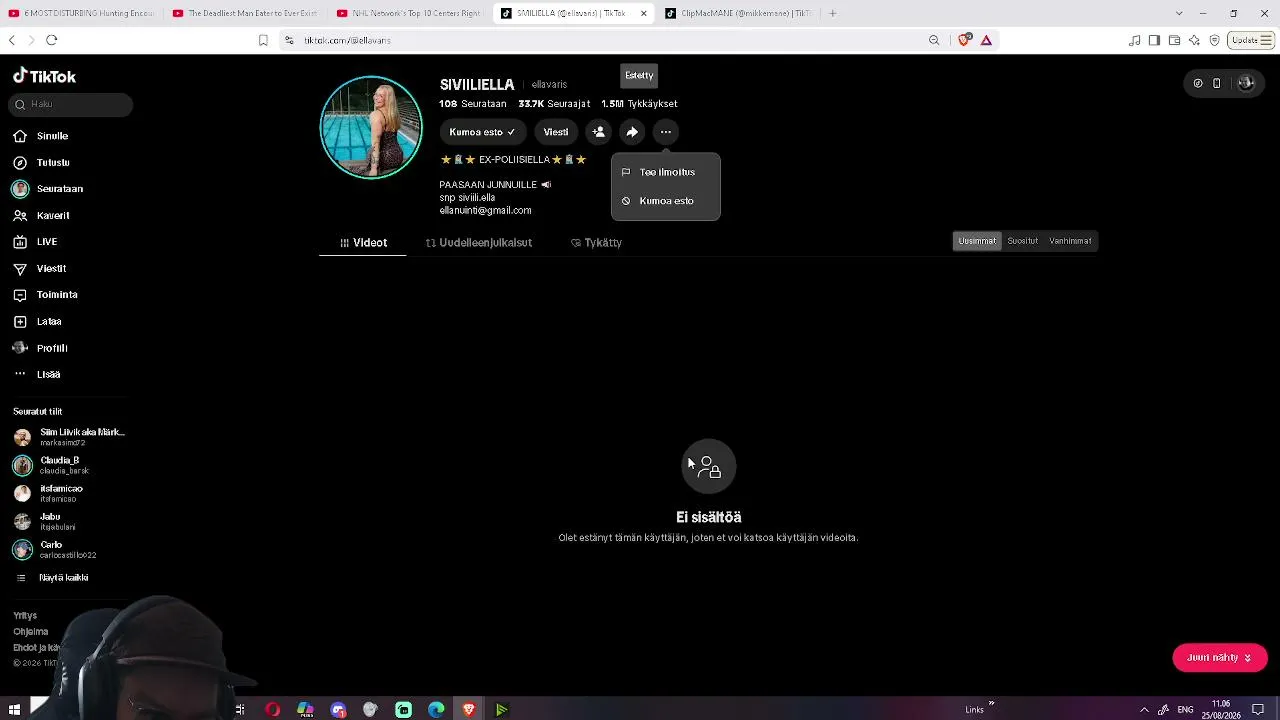The width and height of the screenshot is (1280, 720).
Task: Open the Brave Shields icon
Action: (x=964, y=40)
